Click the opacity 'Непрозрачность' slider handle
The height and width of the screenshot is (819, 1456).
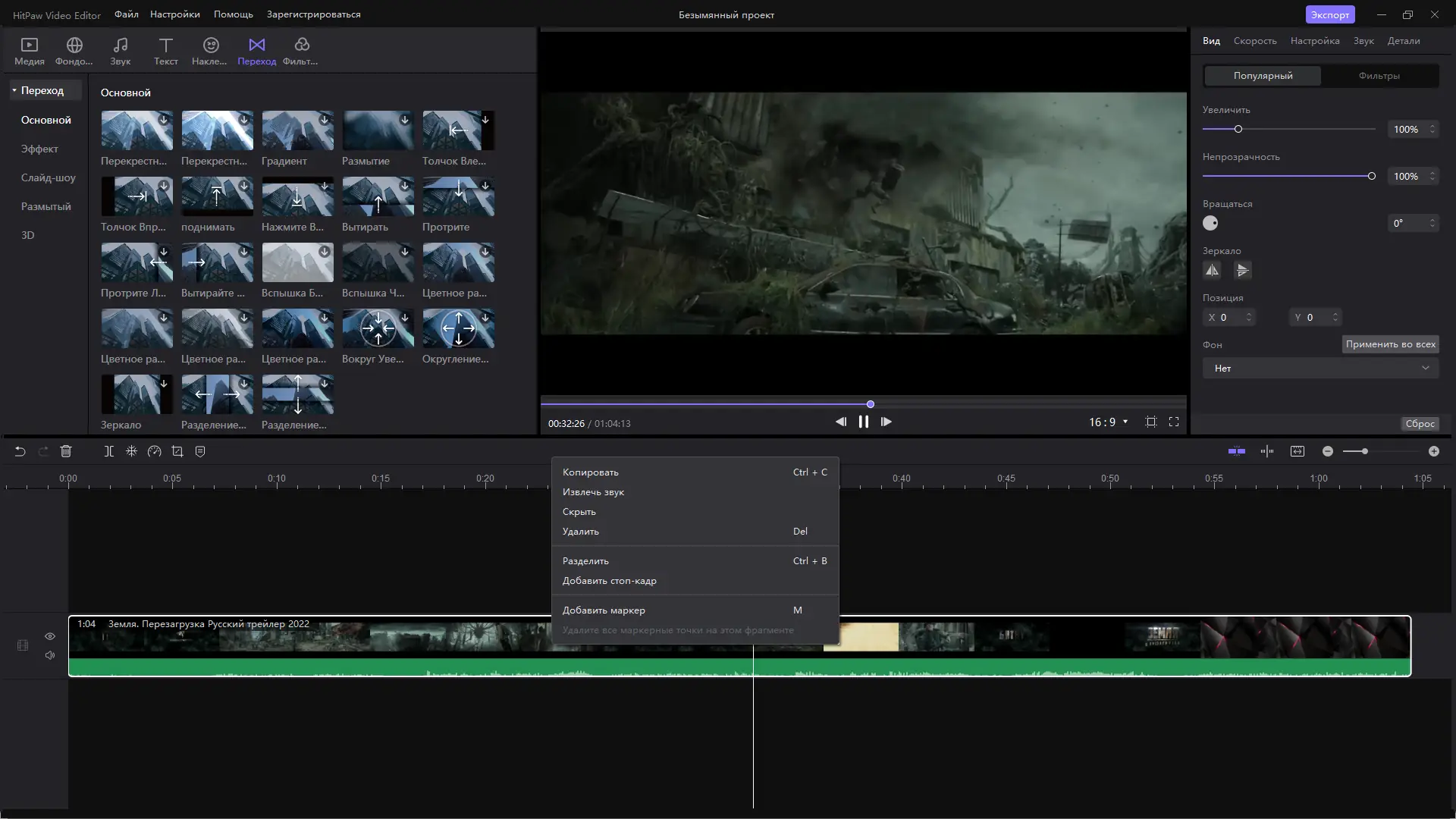click(x=1371, y=176)
